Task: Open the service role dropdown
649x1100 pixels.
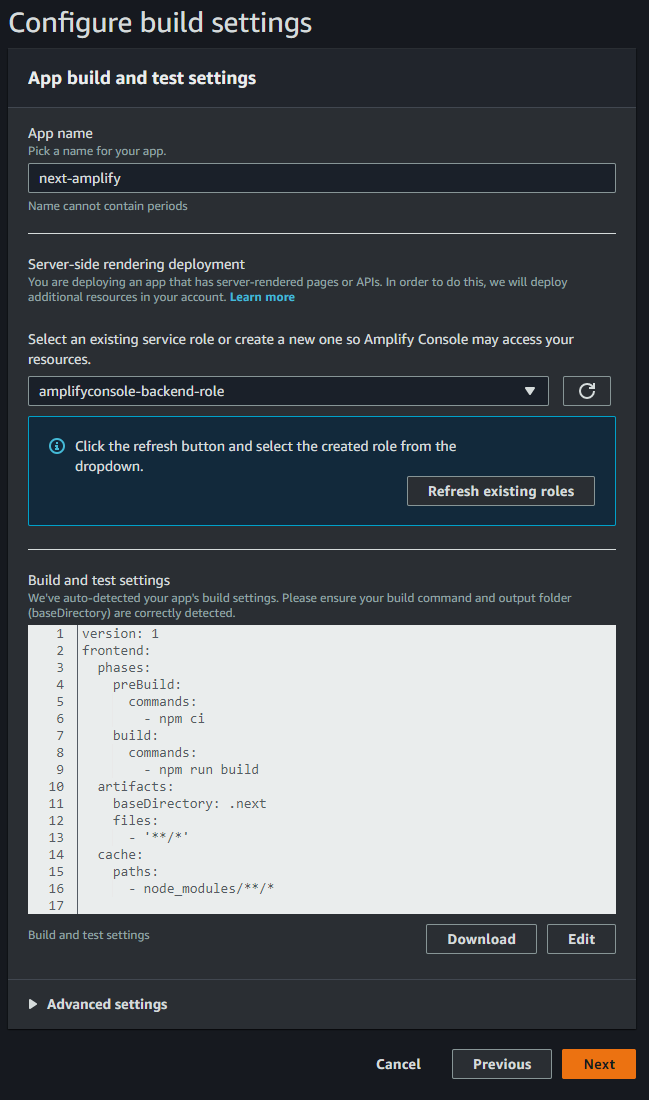Action: (288, 391)
